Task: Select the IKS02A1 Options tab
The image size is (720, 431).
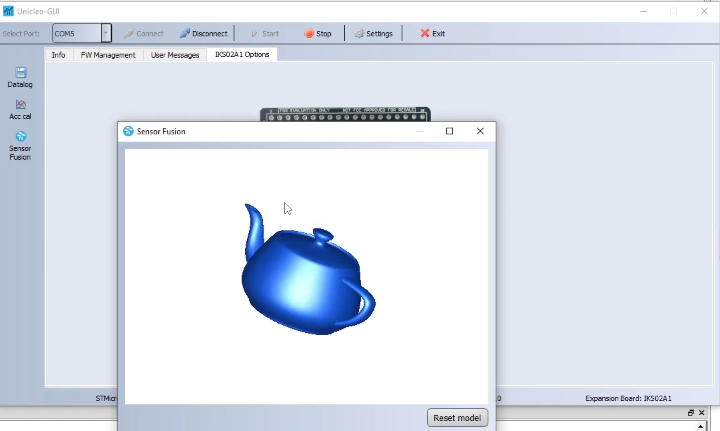Action: pos(242,54)
